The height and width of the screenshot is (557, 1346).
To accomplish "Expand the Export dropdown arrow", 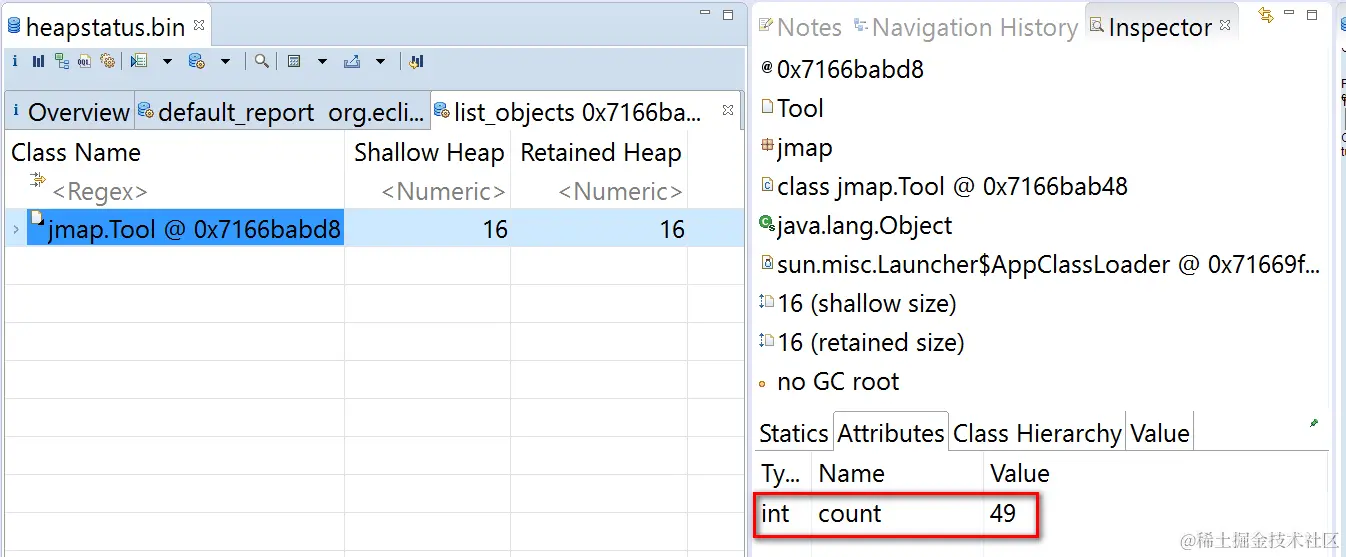I will click(x=380, y=61).
